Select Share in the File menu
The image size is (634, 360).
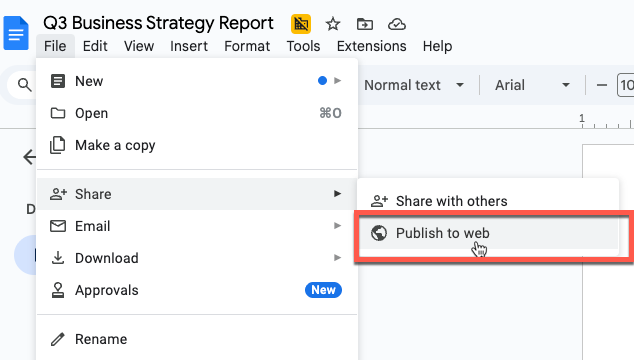coord(197,194)
